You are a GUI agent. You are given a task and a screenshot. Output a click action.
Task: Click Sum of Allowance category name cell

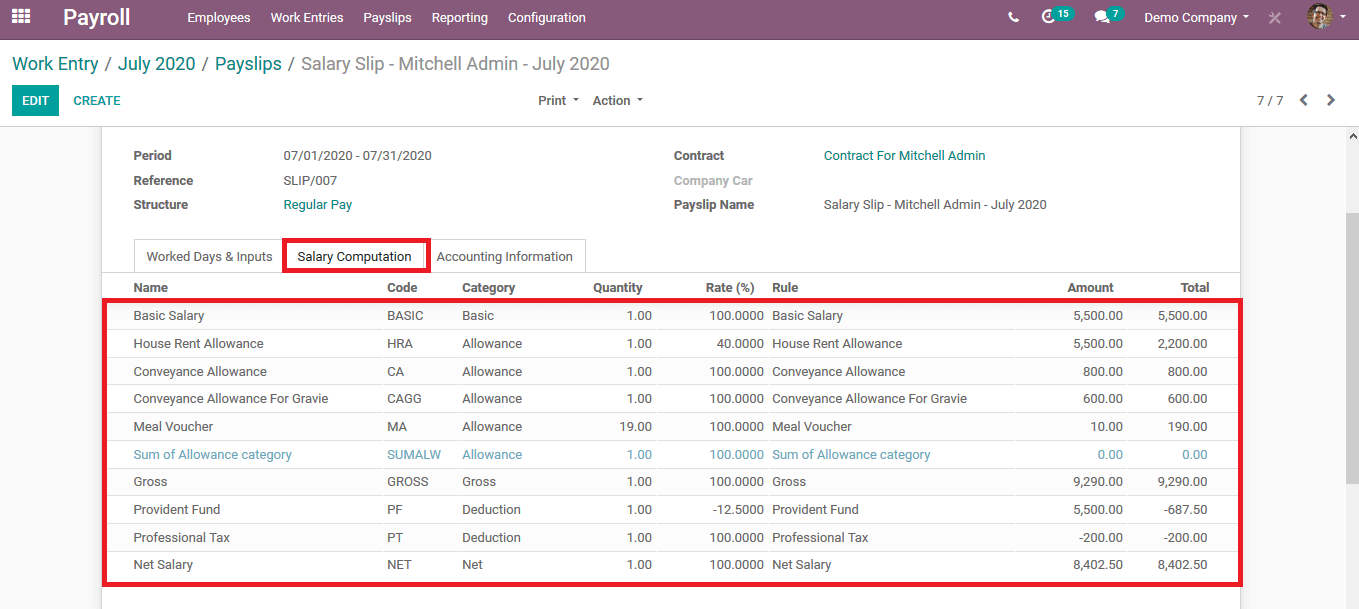point(213,455)
